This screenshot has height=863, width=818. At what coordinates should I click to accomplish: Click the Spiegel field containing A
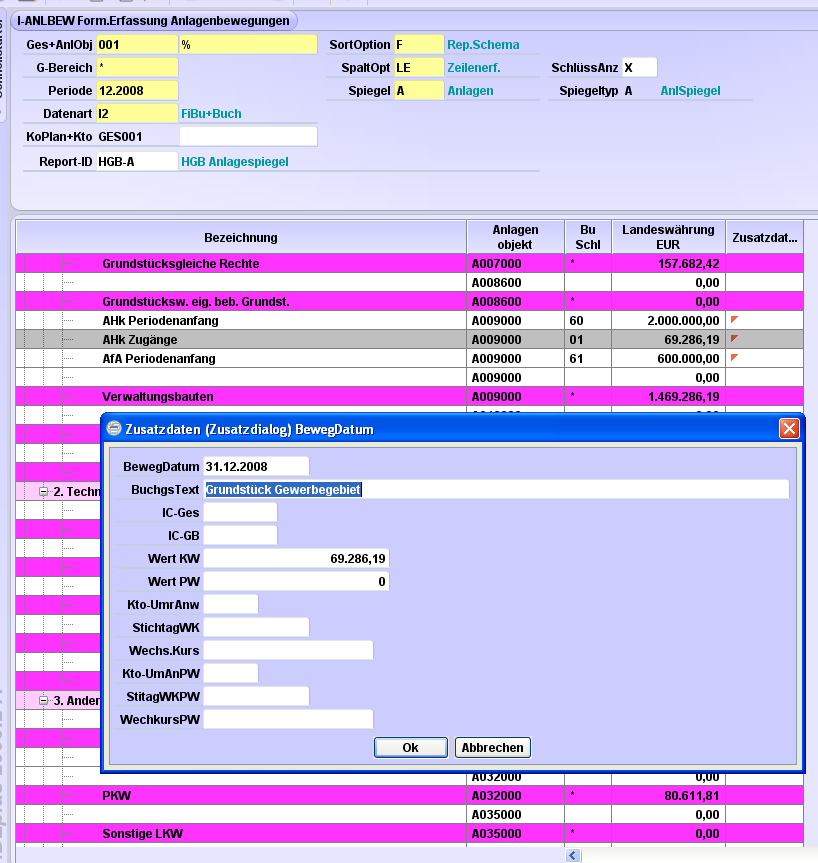(x=419, y=91)
